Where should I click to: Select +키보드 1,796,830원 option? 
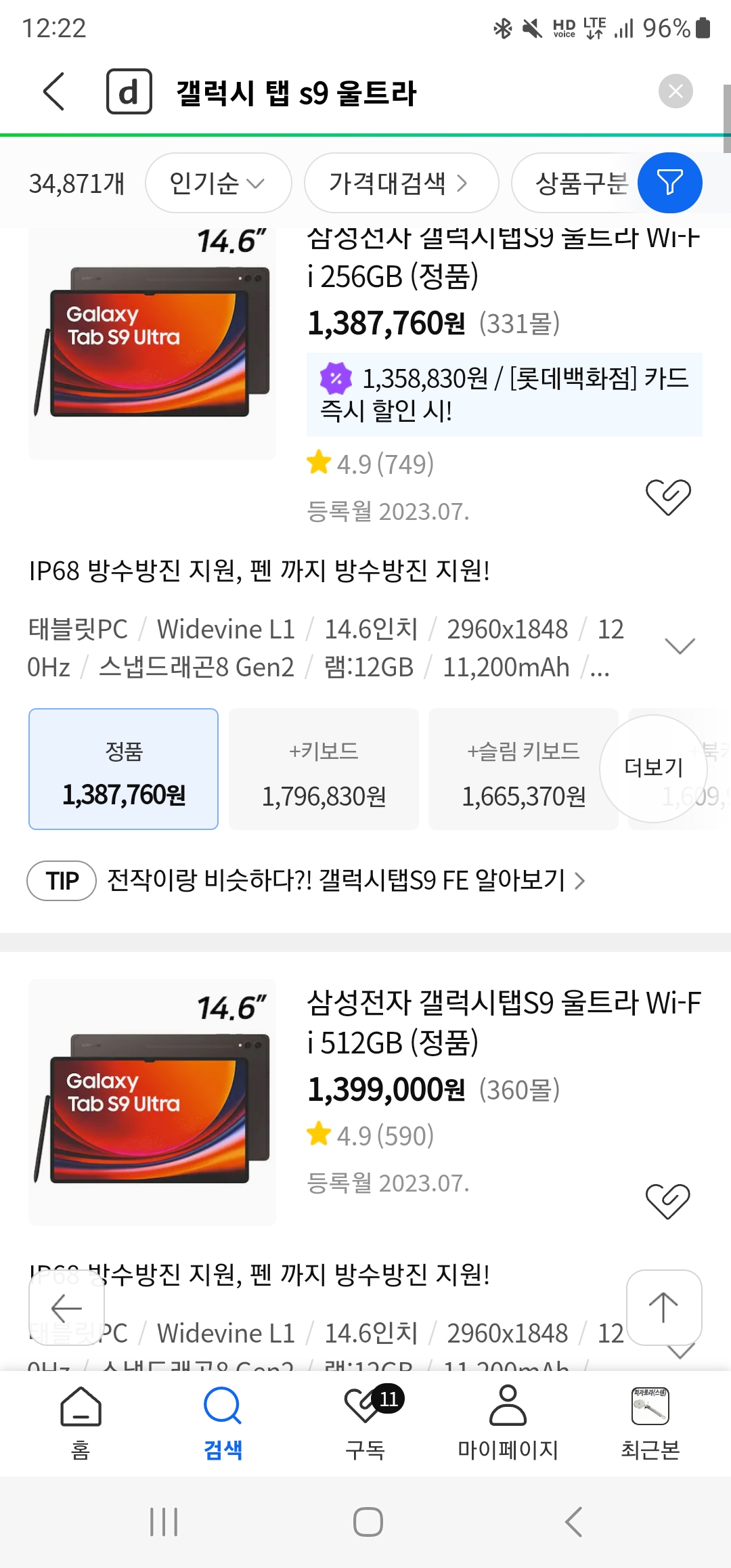pyautogui.click(x=324, y=769)
